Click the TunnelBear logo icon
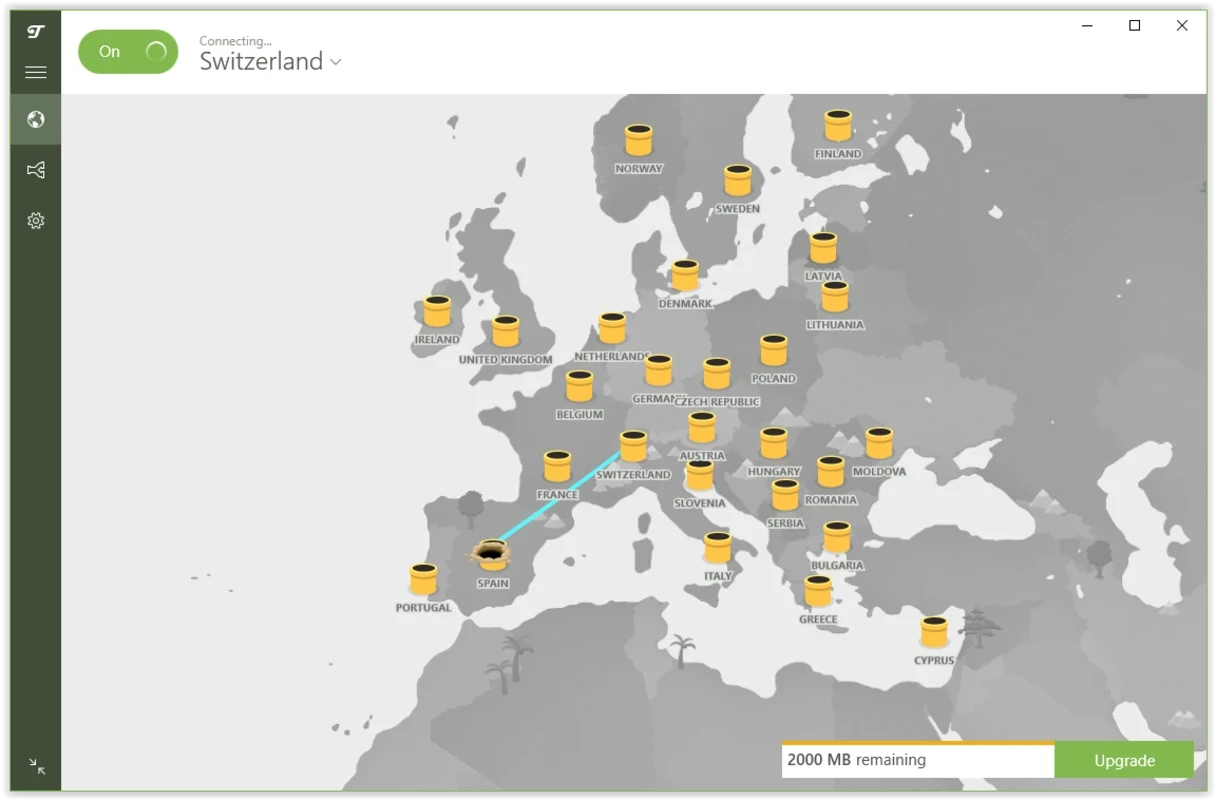This screenshot has width=1216, height=800. [36, 32]
